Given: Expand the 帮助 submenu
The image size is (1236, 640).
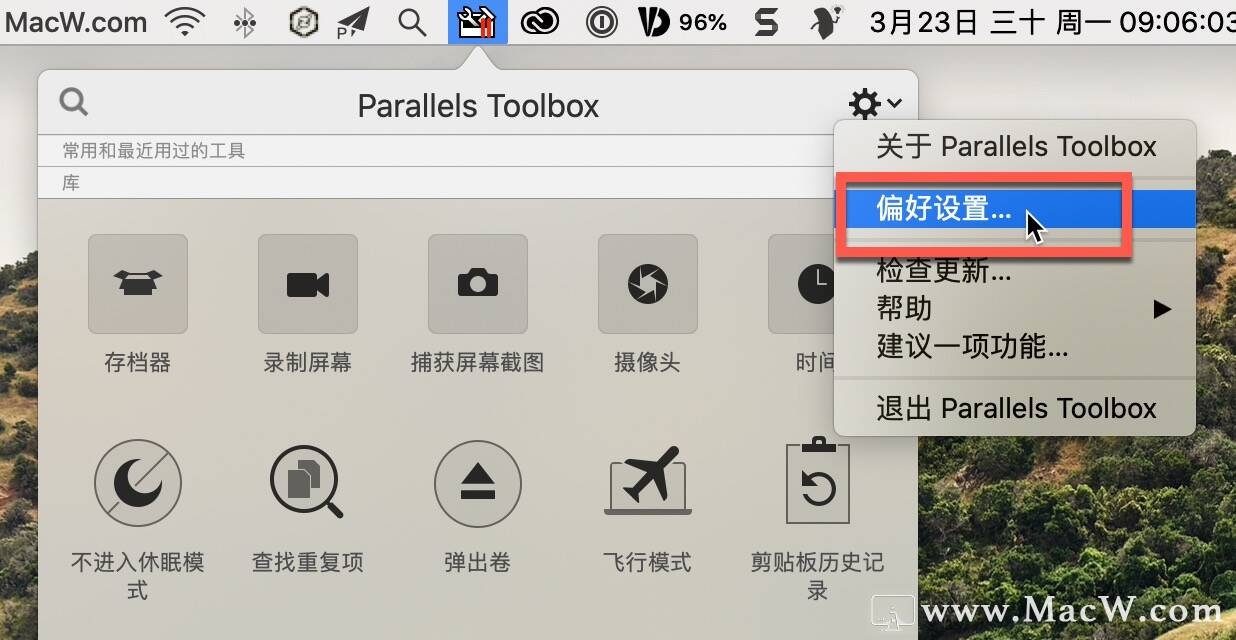Looking at the screenshot, I should (1015, 308).
